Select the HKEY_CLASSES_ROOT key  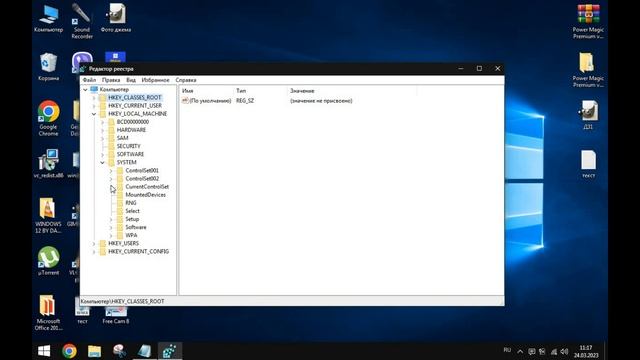click(x=135, y=98)
